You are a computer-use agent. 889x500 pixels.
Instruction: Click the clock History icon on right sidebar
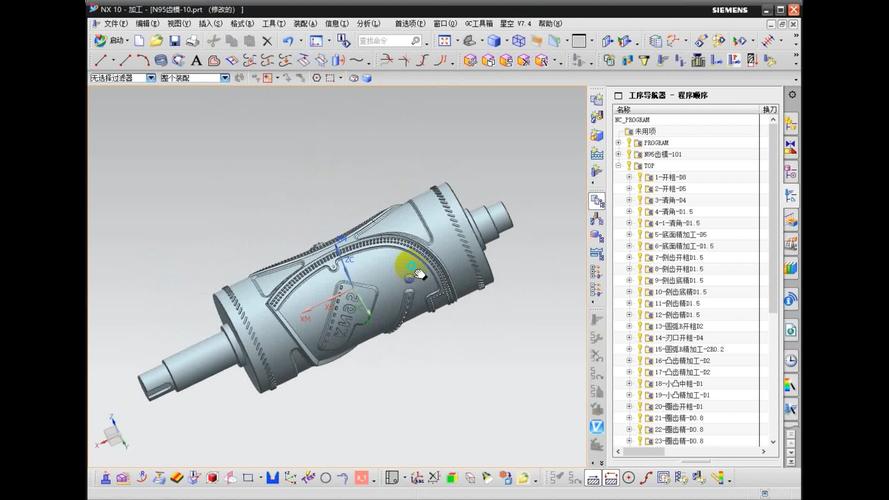click(x=791, y=361)
